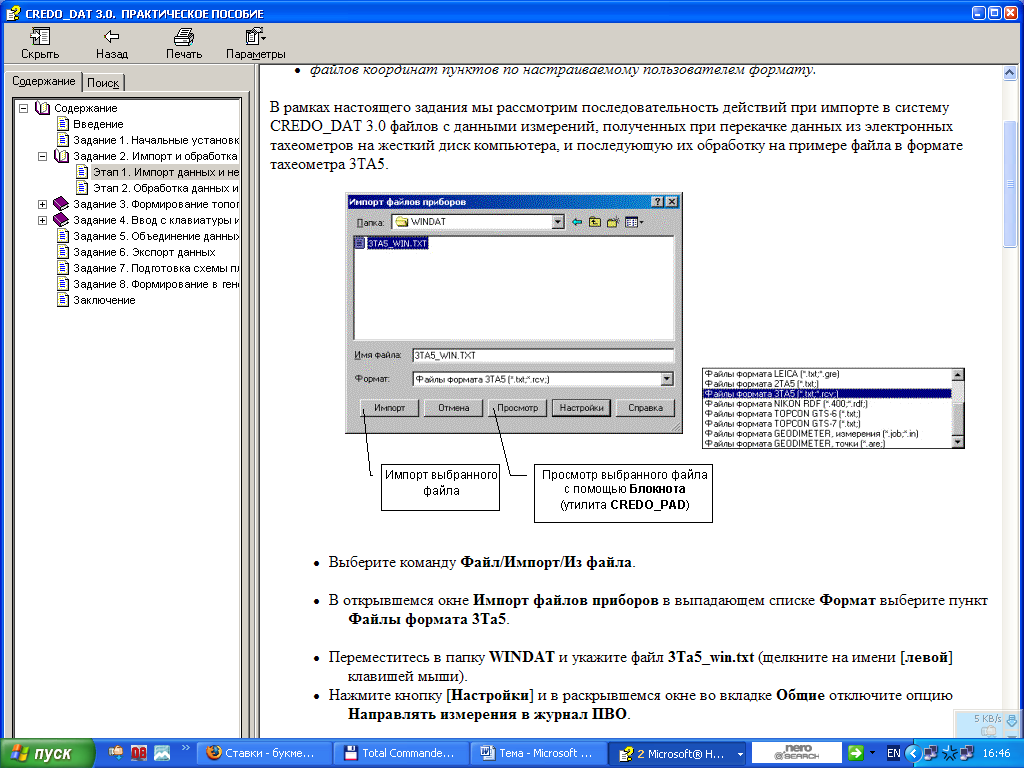
Task: Open topic Задание 8. Формирование
Action: tap(156, 284)
